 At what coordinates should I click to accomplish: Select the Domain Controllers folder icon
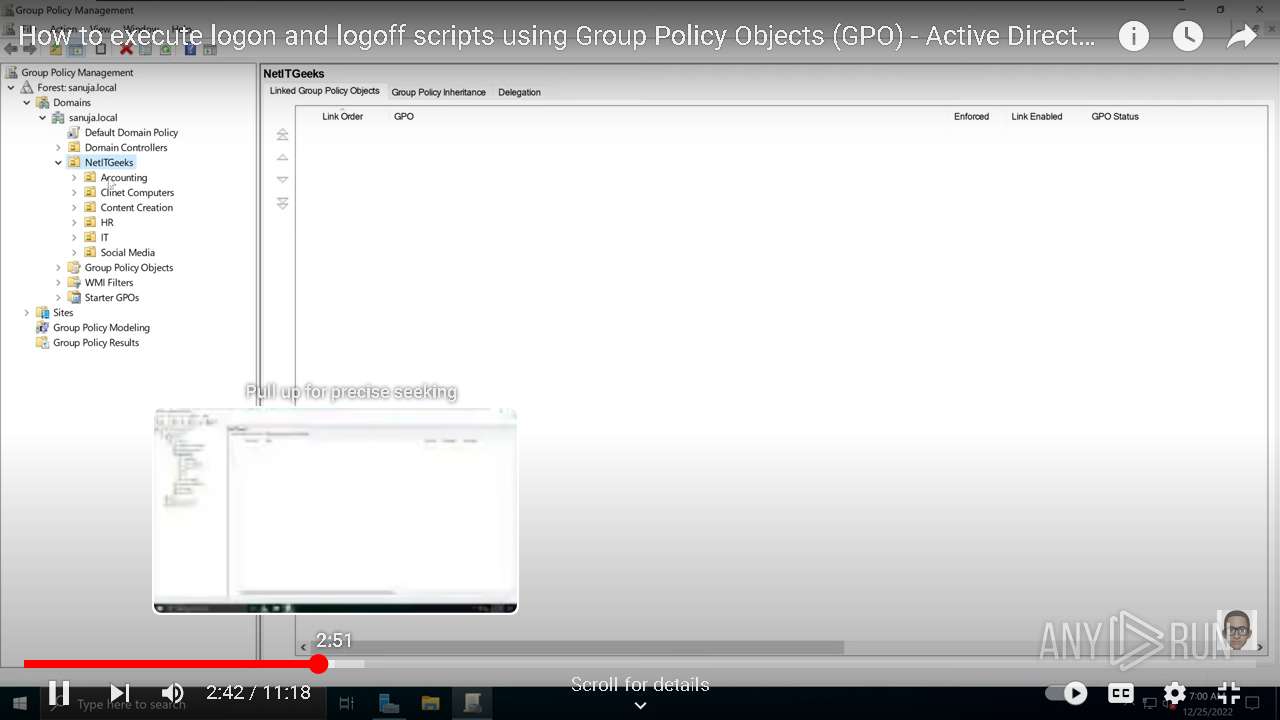pyautogui.click(x=74, y=148)
